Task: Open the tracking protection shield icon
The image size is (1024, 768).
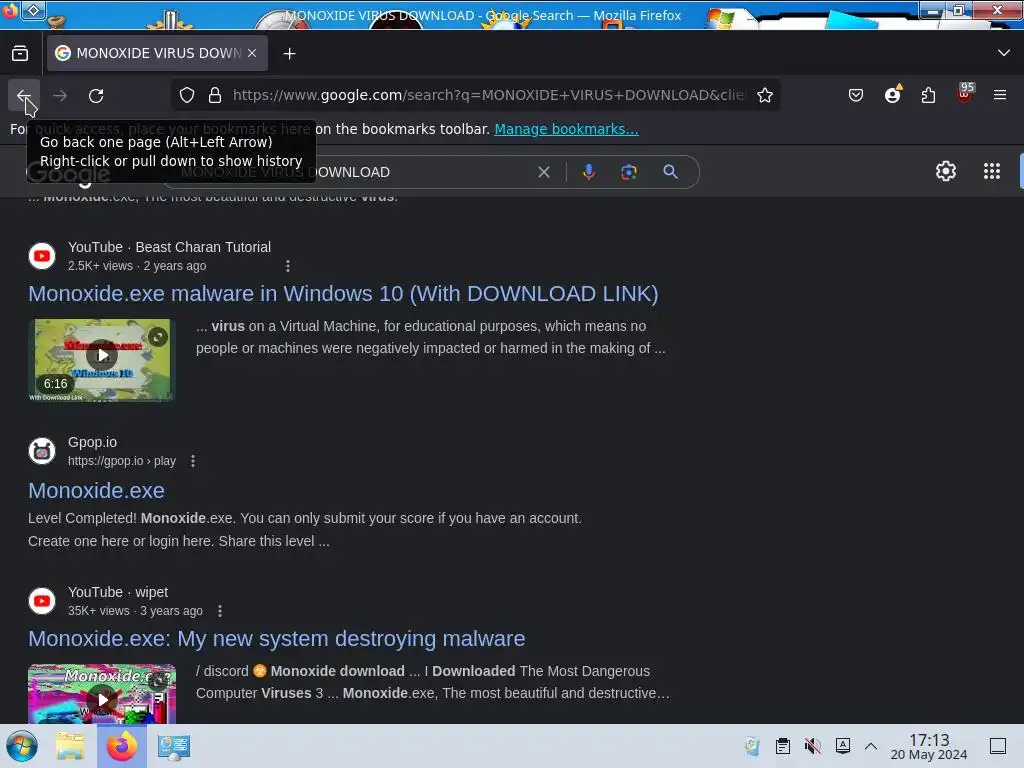Action: 187,95
